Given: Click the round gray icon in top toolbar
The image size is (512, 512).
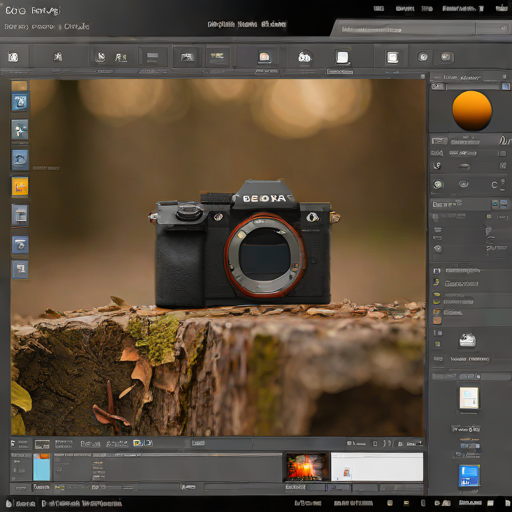Looking at the screenshot, I should tap(423, 57).
